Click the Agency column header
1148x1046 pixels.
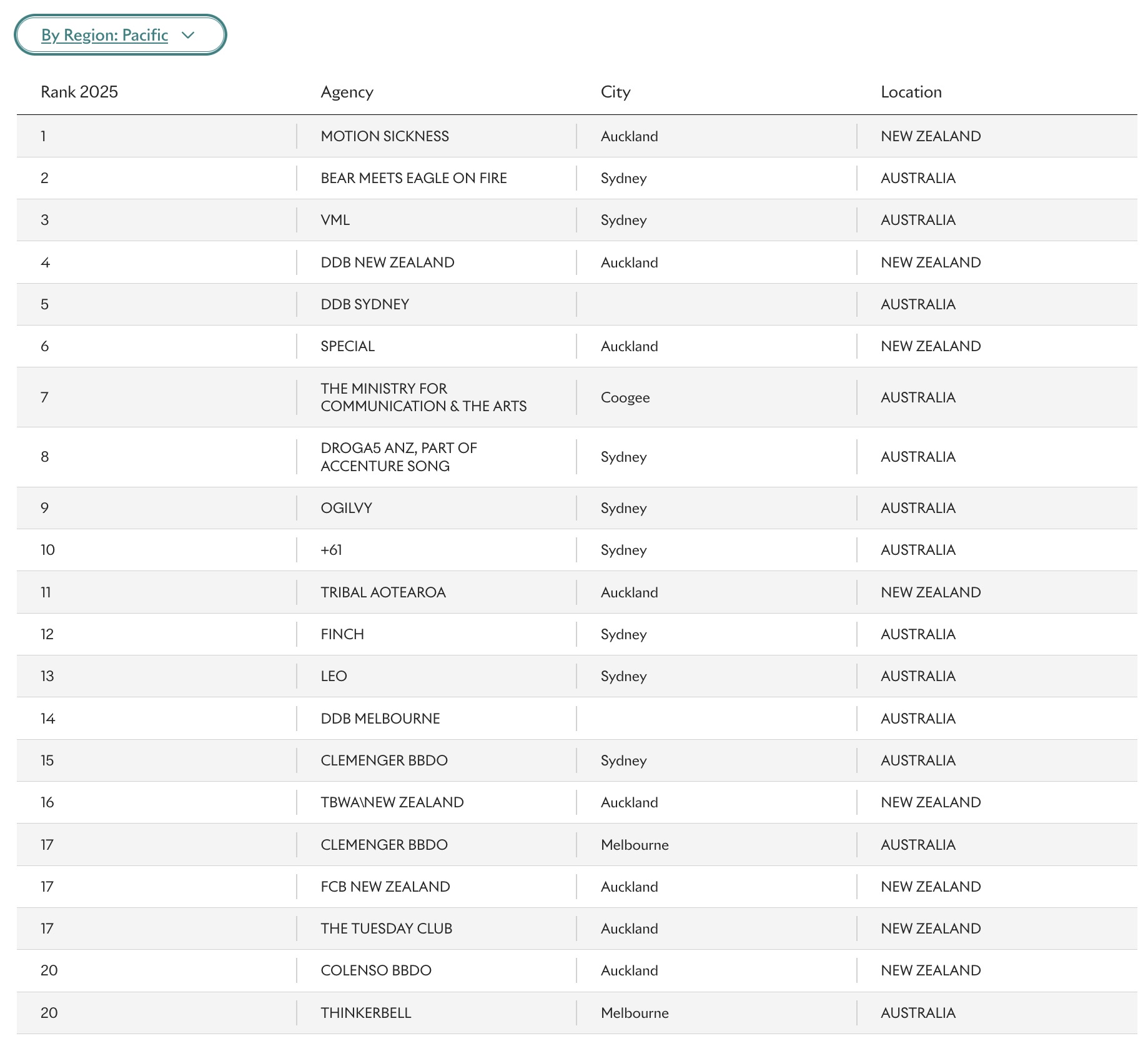(x=347, y=92)
